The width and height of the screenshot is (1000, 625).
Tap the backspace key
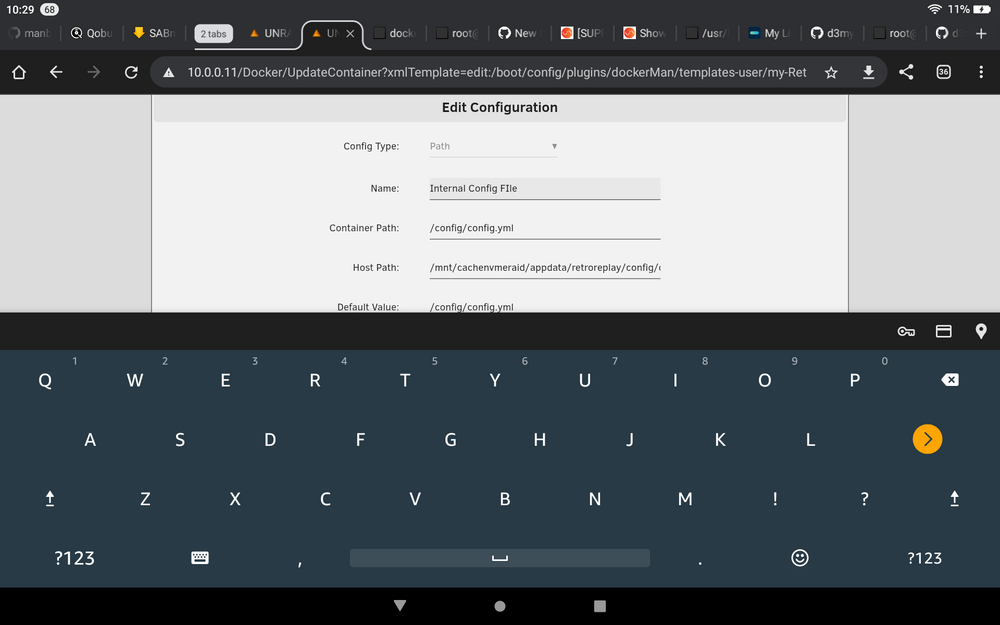[x=950, y=380]
